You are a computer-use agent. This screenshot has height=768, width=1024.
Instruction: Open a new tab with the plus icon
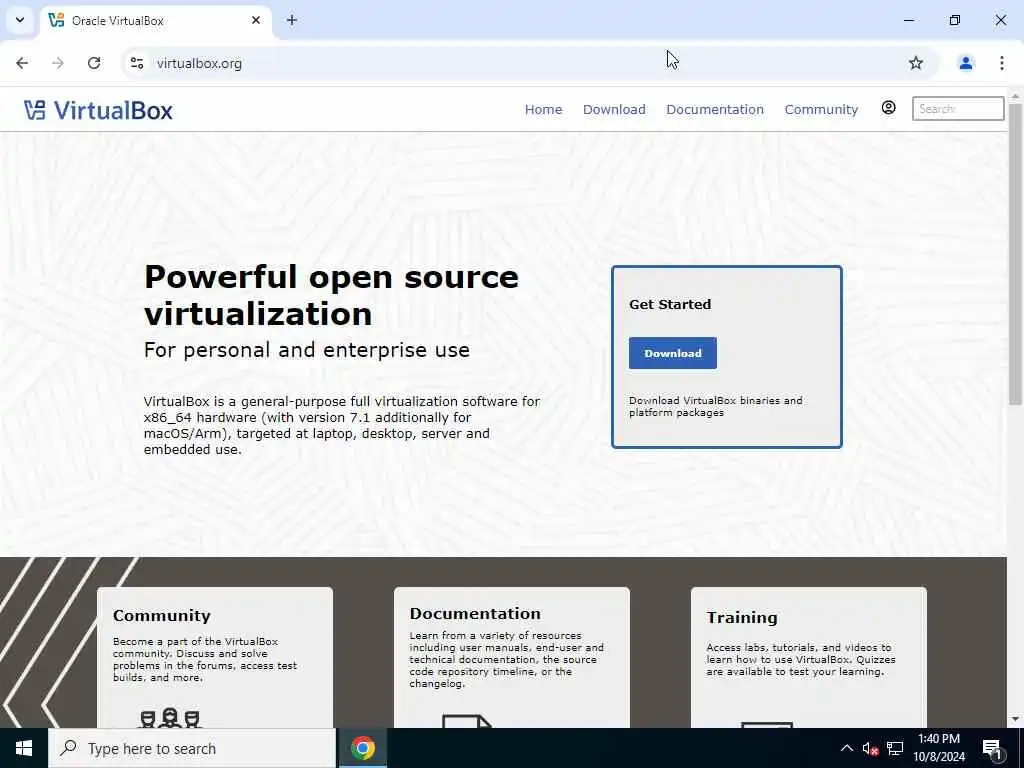292,20
